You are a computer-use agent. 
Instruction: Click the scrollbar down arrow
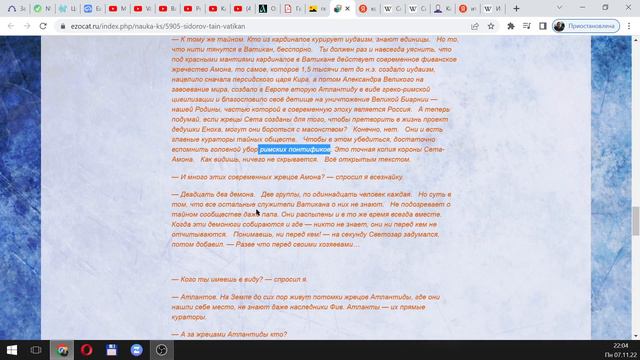pyautogui.click(x=636, y=336)
